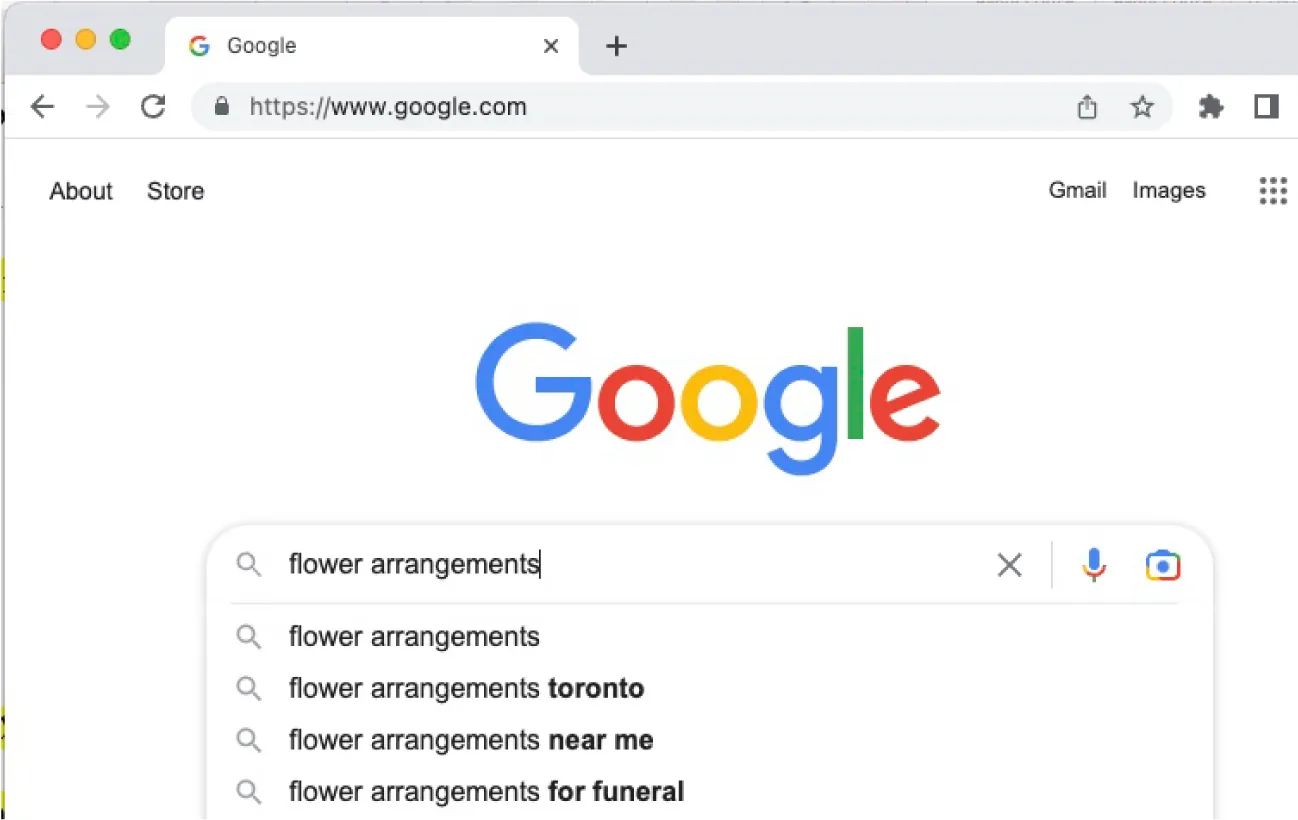Navigate back with the back arrow
The image size is (1298, 820).
[42, 107]
